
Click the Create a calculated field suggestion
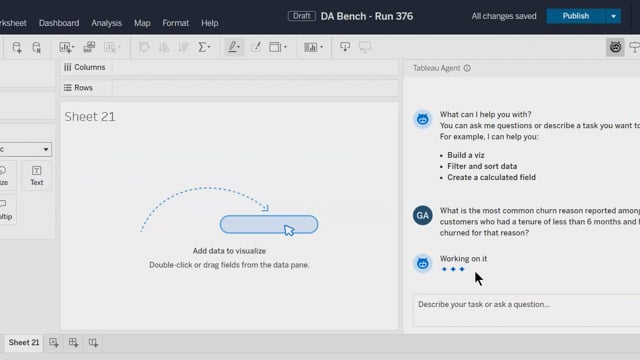(x=491, y=178)
